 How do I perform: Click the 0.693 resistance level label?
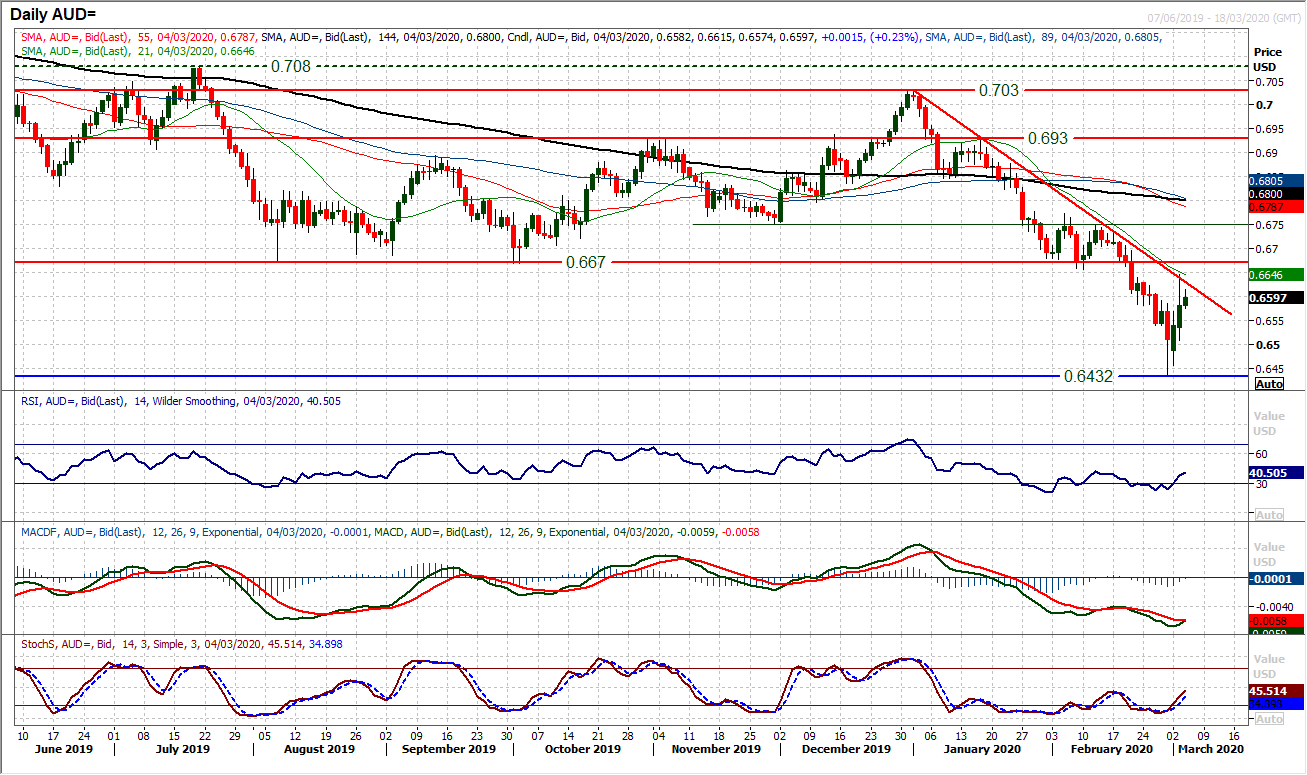click(1048, 138)
